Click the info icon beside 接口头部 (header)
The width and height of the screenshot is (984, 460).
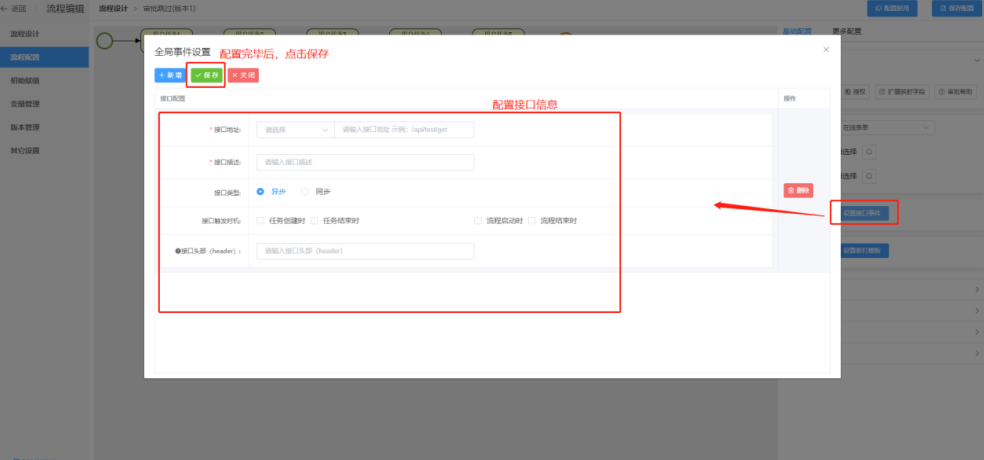178,251
